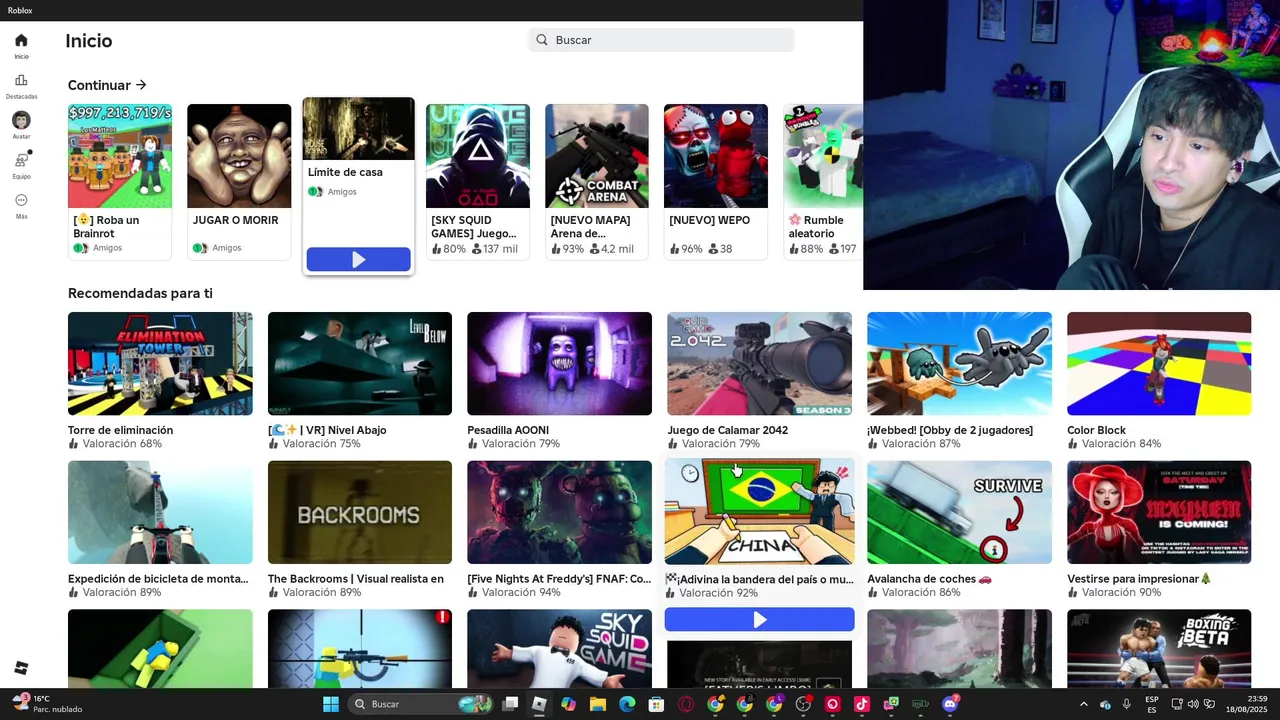Open Task View icon in taskbar
The width and height of the screenshot is (1280, 720).
tap(510, 704)
